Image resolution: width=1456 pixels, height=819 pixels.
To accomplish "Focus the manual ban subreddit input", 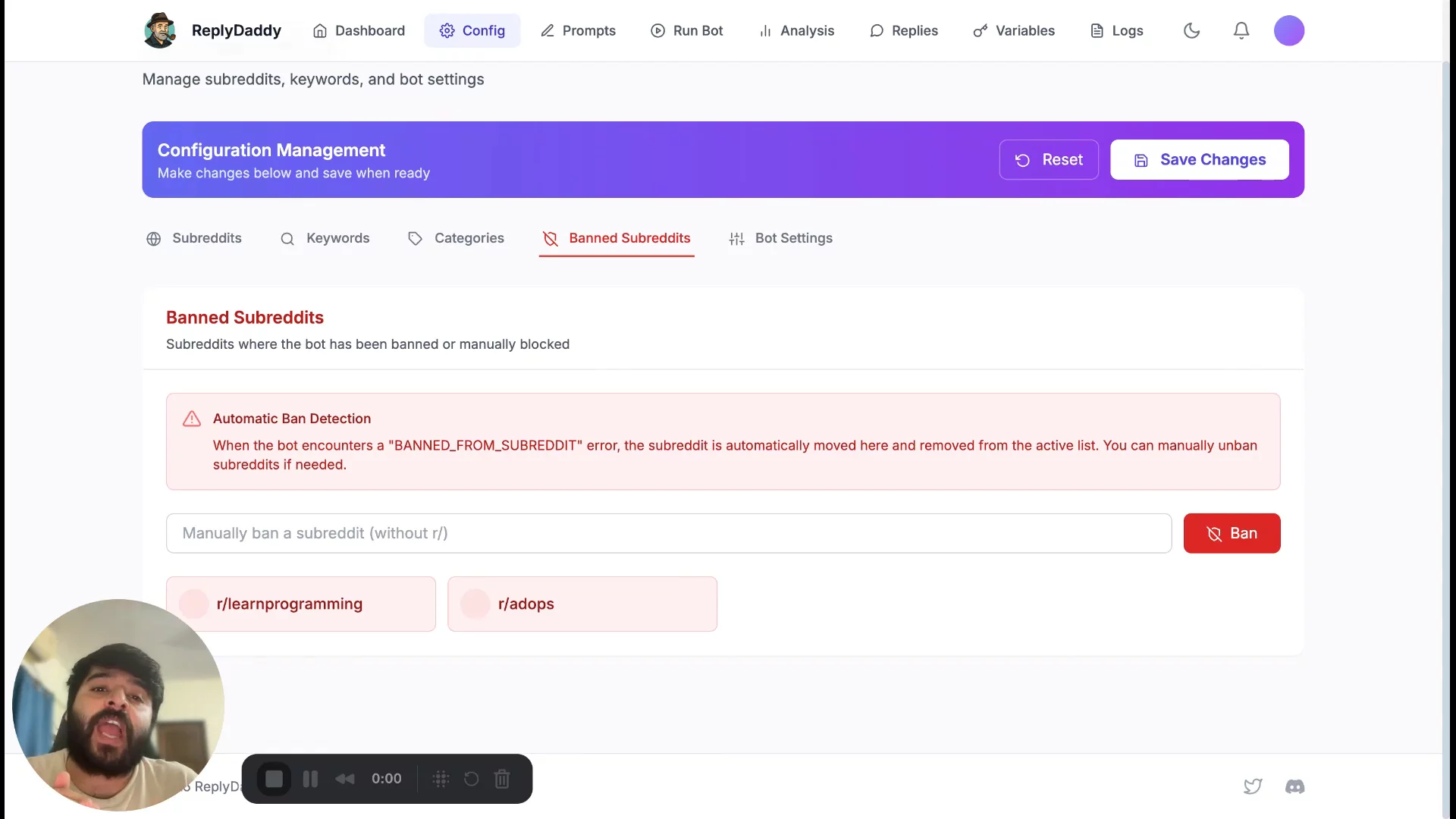I will [669, 533].
